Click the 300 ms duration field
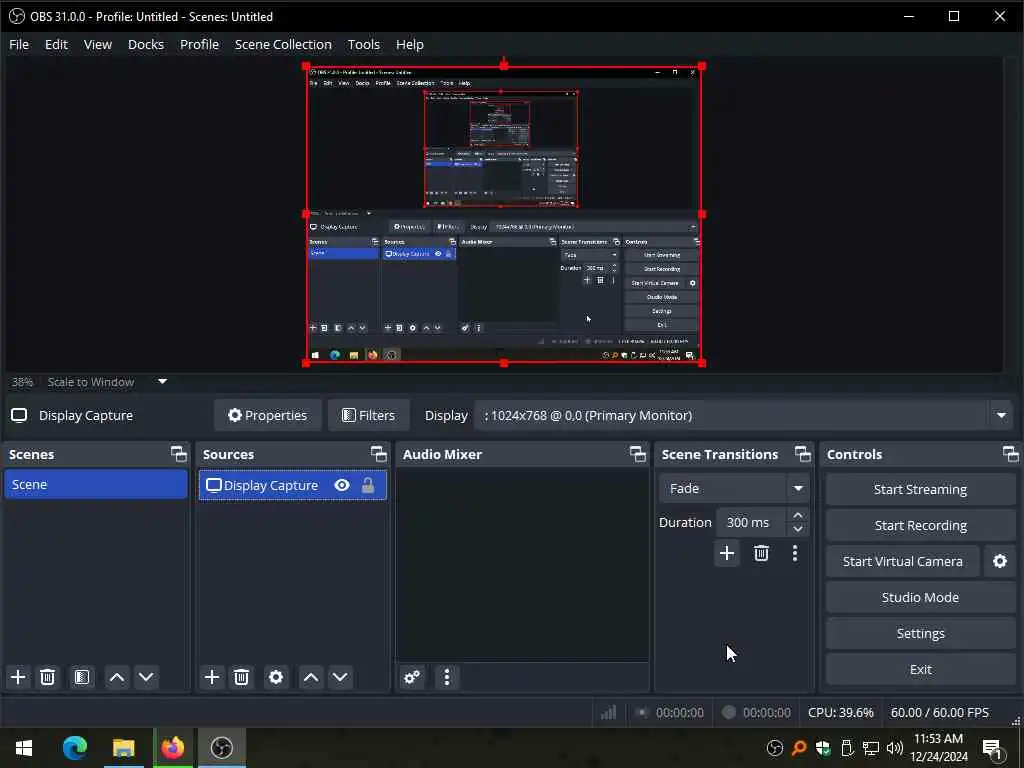This screenshot has width=1024, height=768. (751, 522)
